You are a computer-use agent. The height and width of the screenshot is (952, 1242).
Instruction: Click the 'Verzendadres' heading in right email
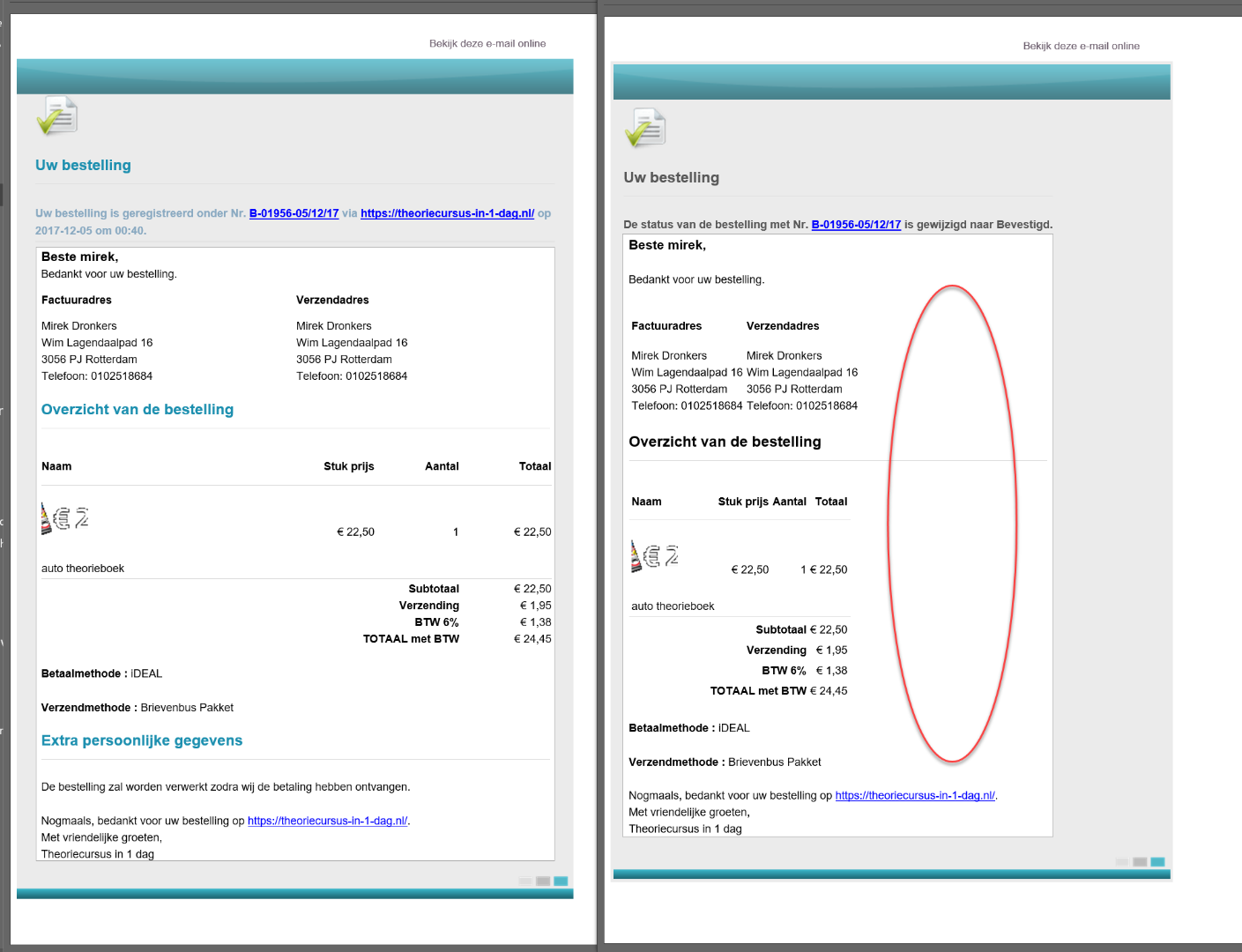click(x=783, y=326)
